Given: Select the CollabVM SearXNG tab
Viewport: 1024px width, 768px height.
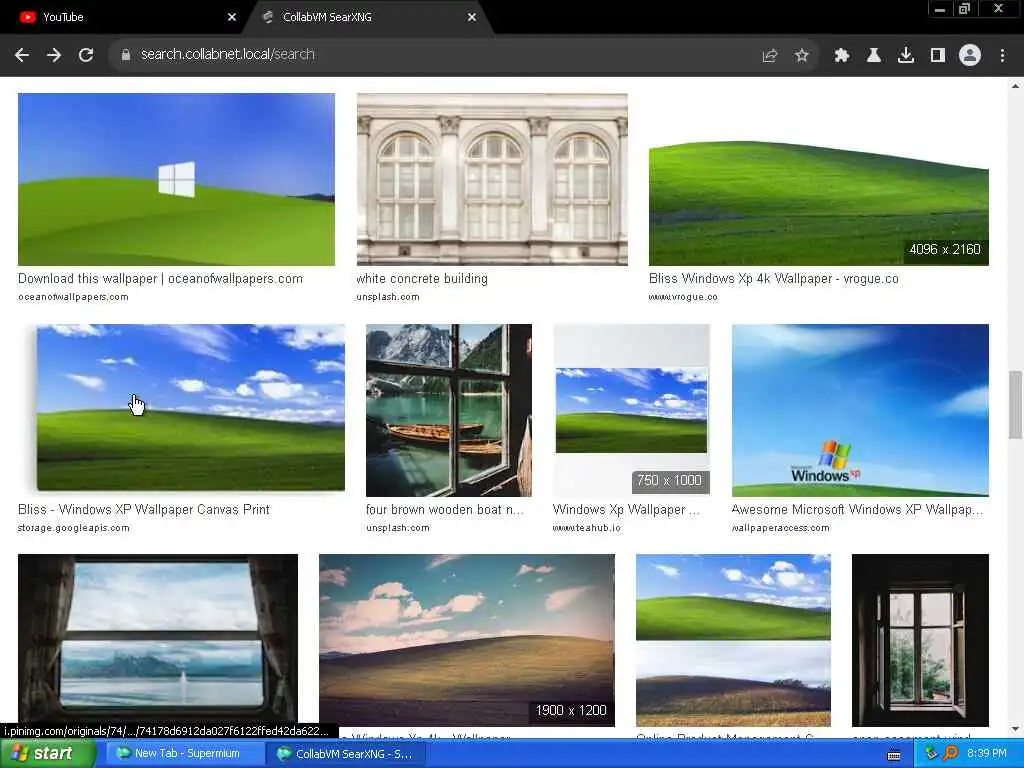Looking at the screenshot, I should point(369,18).
